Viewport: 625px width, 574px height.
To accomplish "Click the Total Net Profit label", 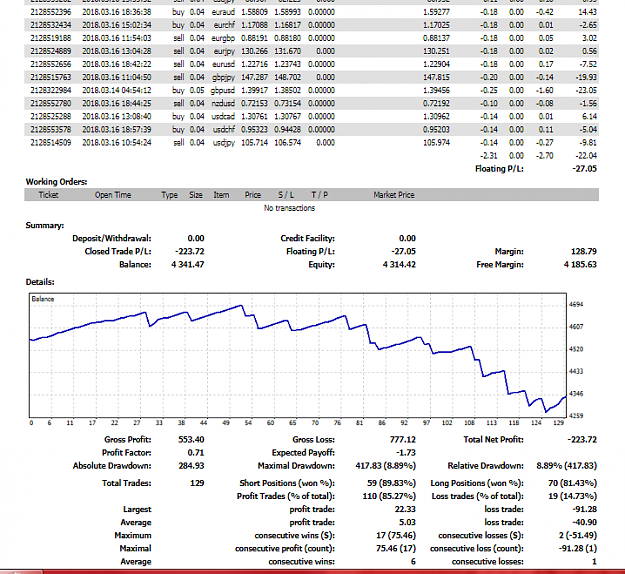I will tap(493, 440).
